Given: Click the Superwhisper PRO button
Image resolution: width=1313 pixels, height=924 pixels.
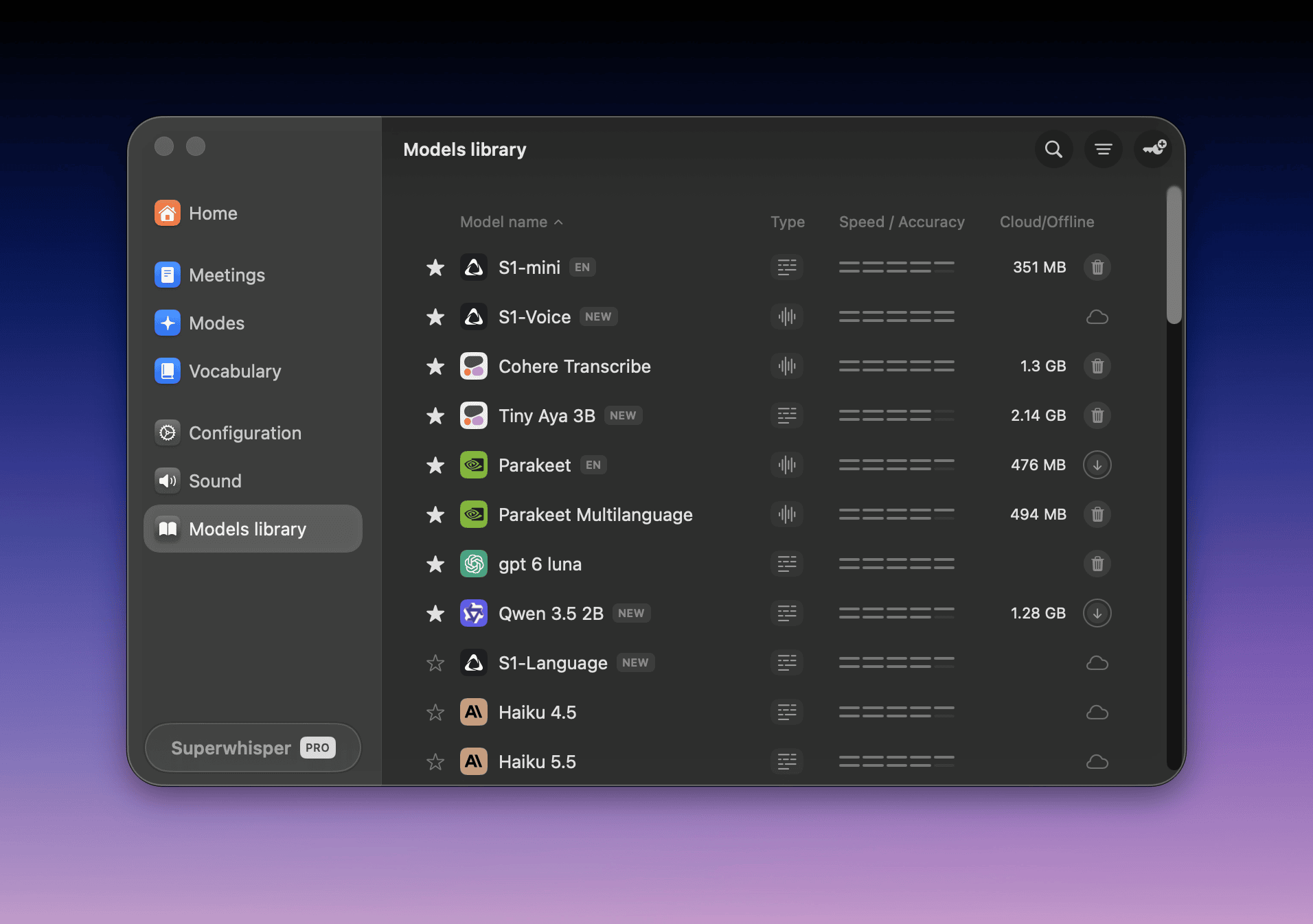Looking at the screenshot, I should 253,748.
